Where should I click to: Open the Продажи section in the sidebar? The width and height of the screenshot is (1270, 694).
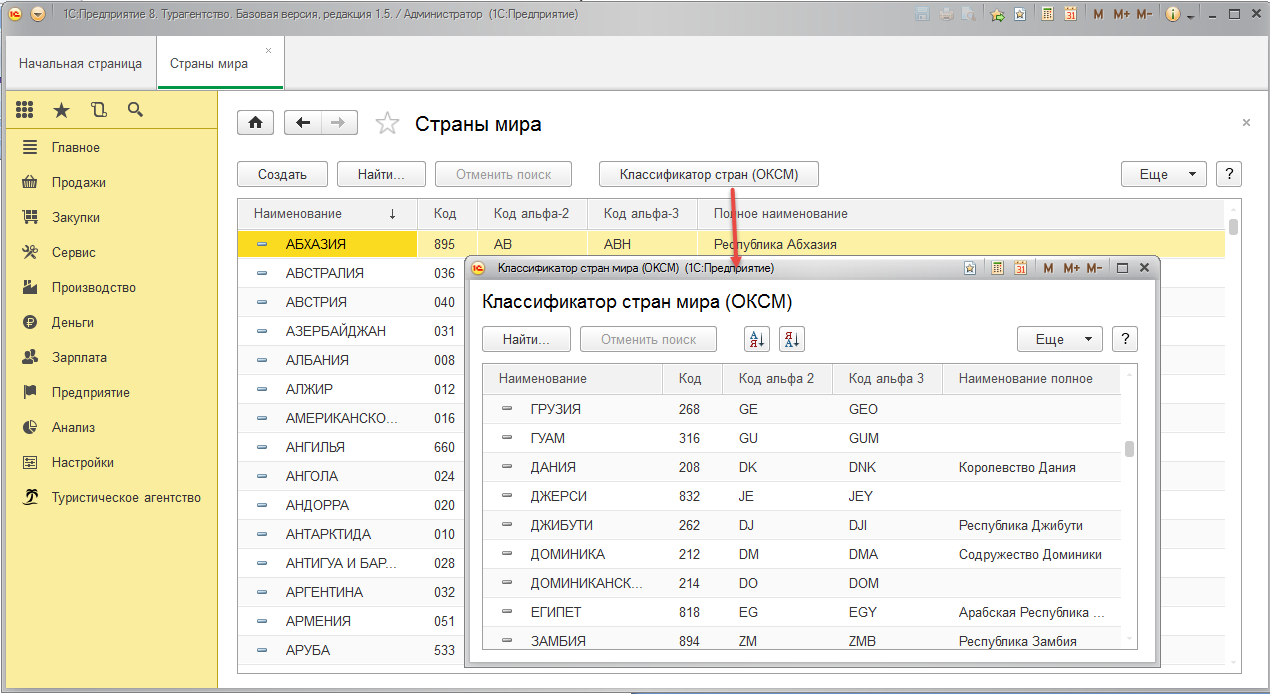(x=78, y=183)
